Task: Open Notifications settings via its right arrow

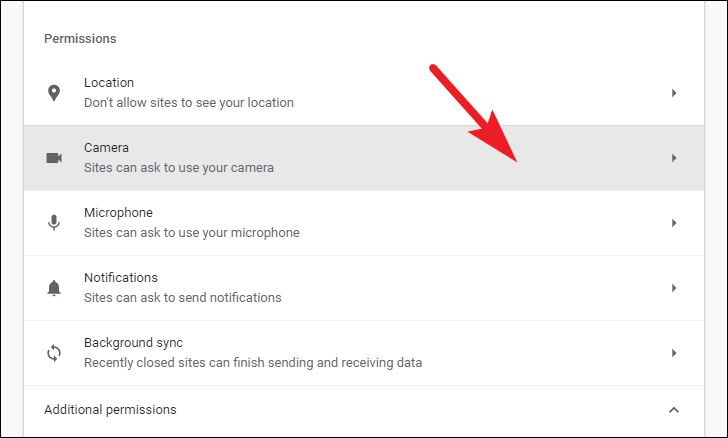Action: click(x=674, y=288)
